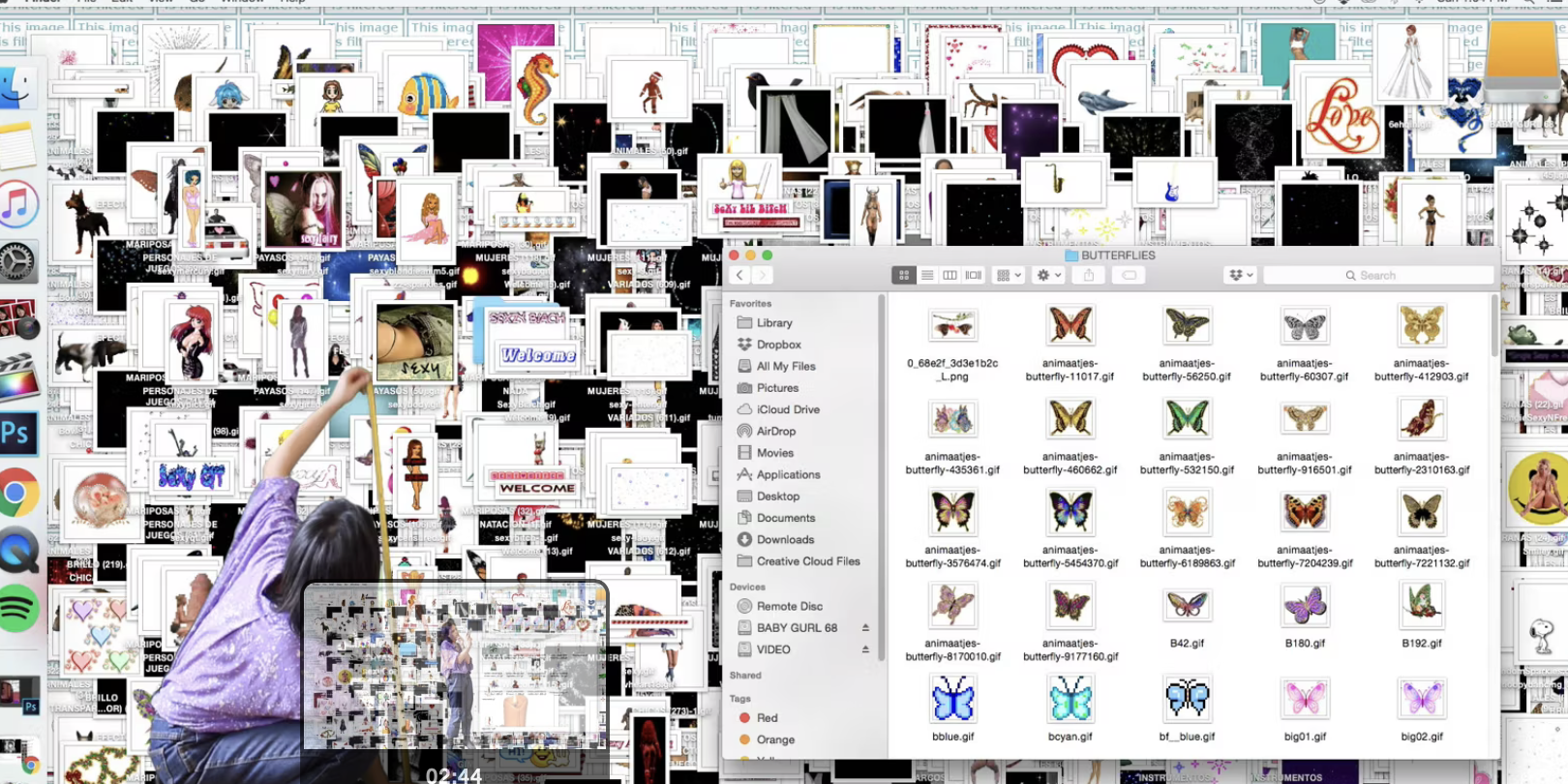Image resolution: width=1568 pixels, height=784 pixels.
Task: Click the video preview thumbnail above 02:44
Action: [455, 666]
